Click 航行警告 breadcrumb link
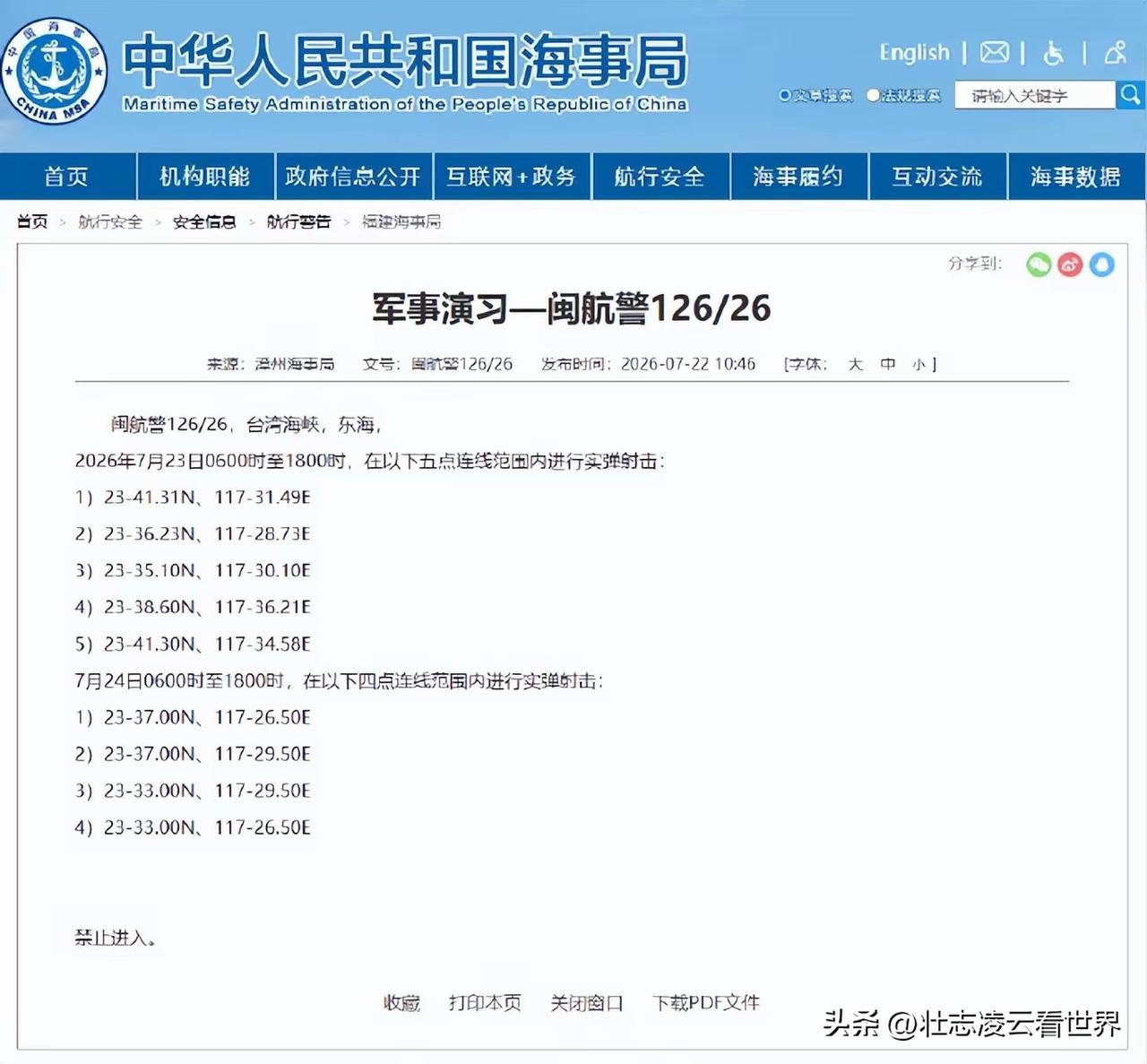Viewport: 1147px width, 1064px height. coord(299,221)
